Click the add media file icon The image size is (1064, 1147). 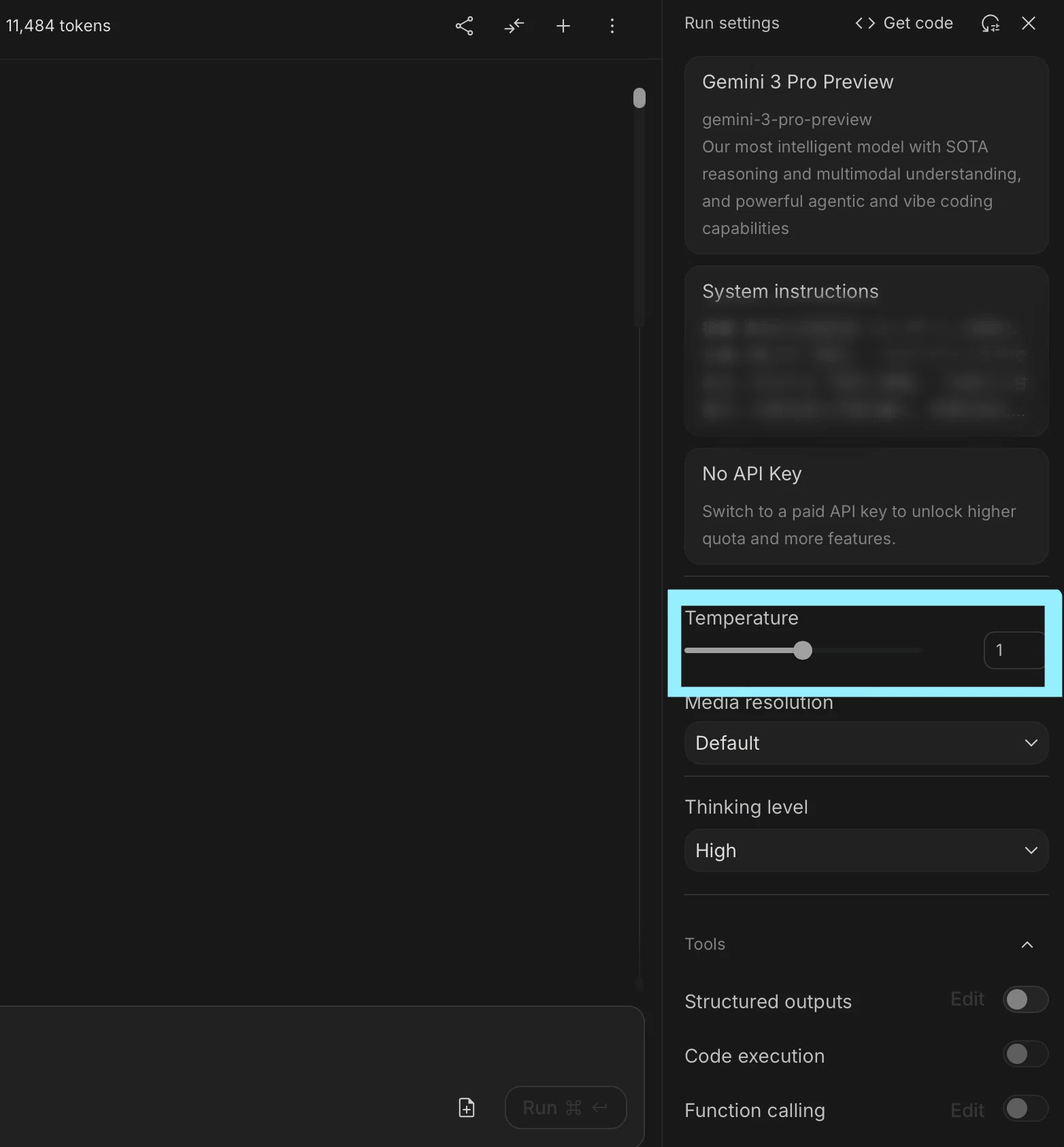[467, 1108]
